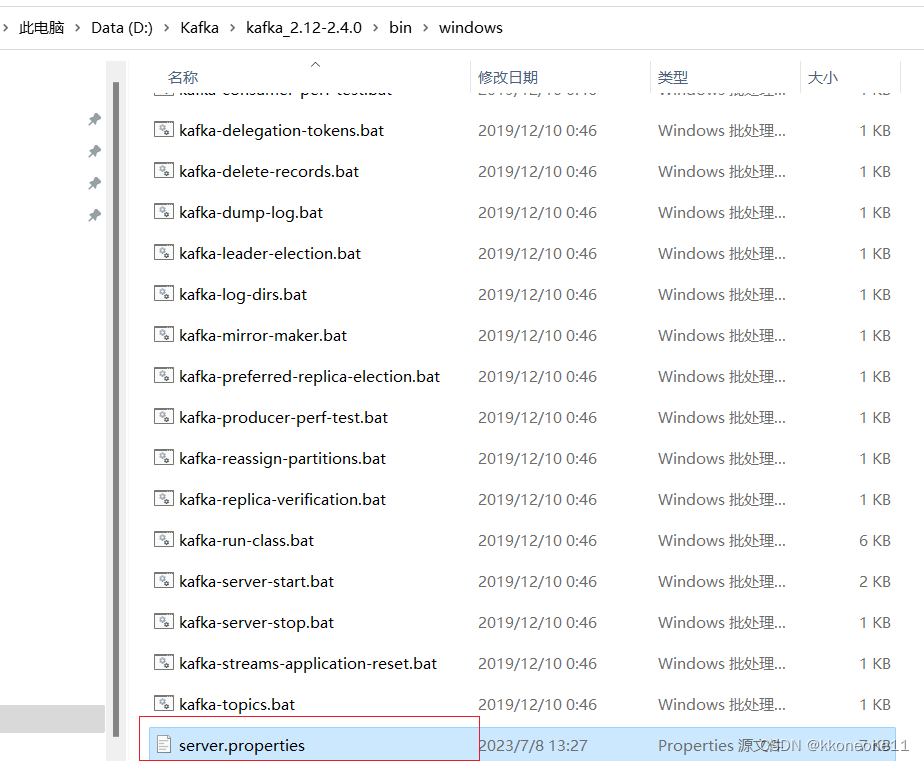The image size is (924, 761).
Task: Select the kafka-topics.bat file name
Action: [237, 704]
